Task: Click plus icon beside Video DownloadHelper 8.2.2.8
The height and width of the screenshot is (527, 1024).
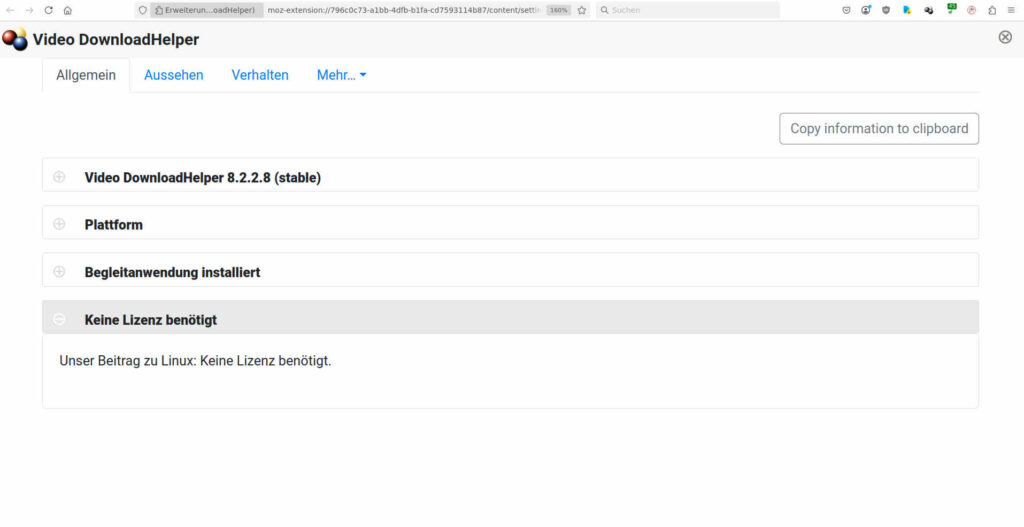Action: pyautogui.click(x=59, y=177)
